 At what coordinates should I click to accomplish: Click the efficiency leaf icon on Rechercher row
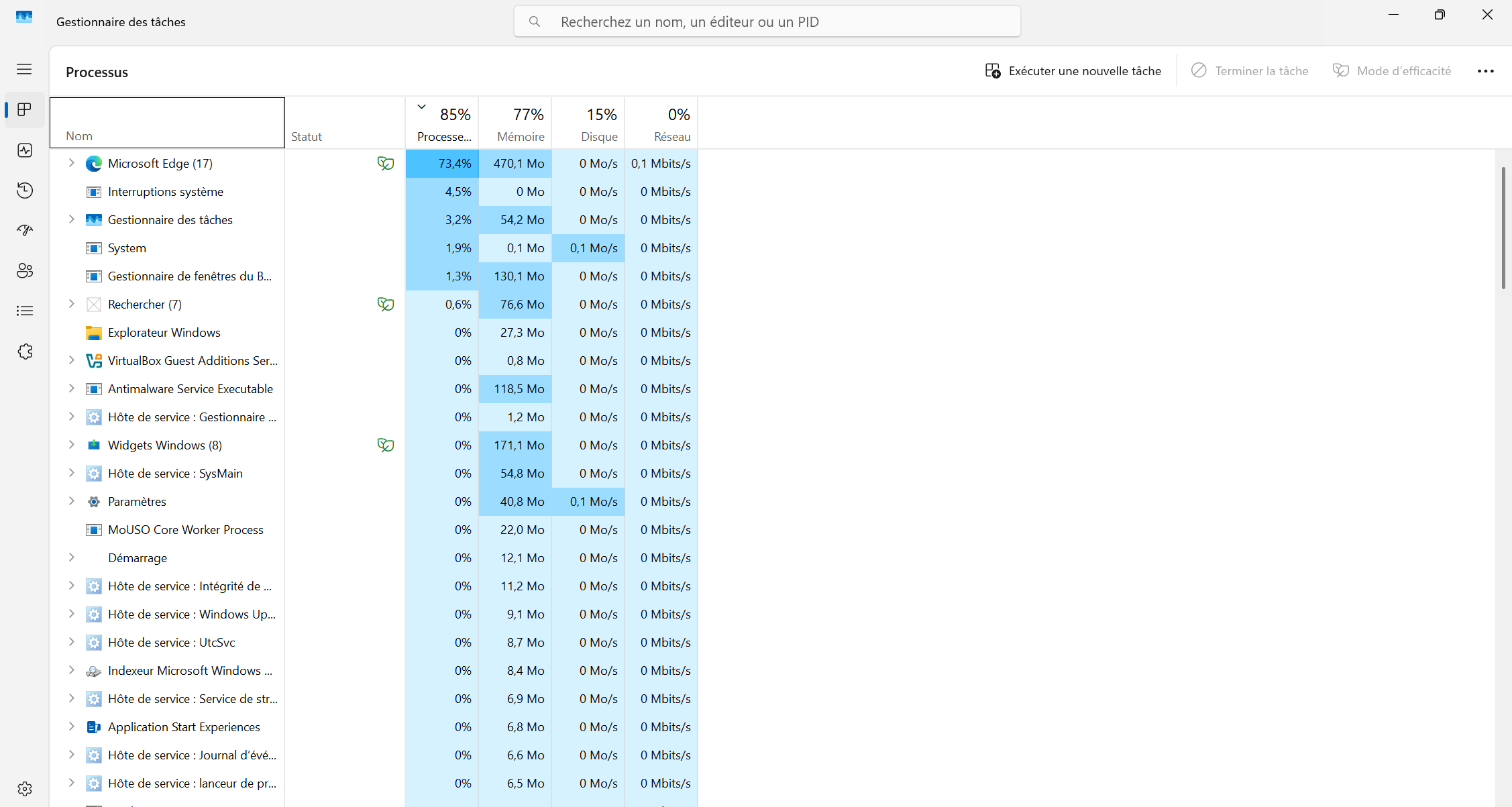[x=386, y=305]
